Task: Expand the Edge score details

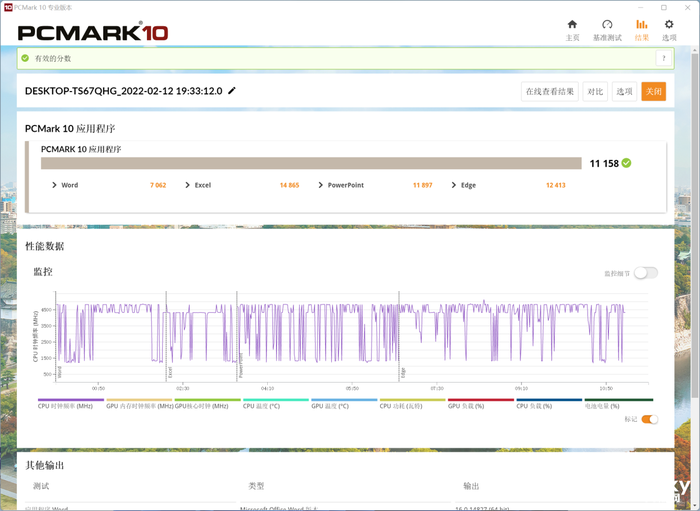Action: (x=454, y=185)
